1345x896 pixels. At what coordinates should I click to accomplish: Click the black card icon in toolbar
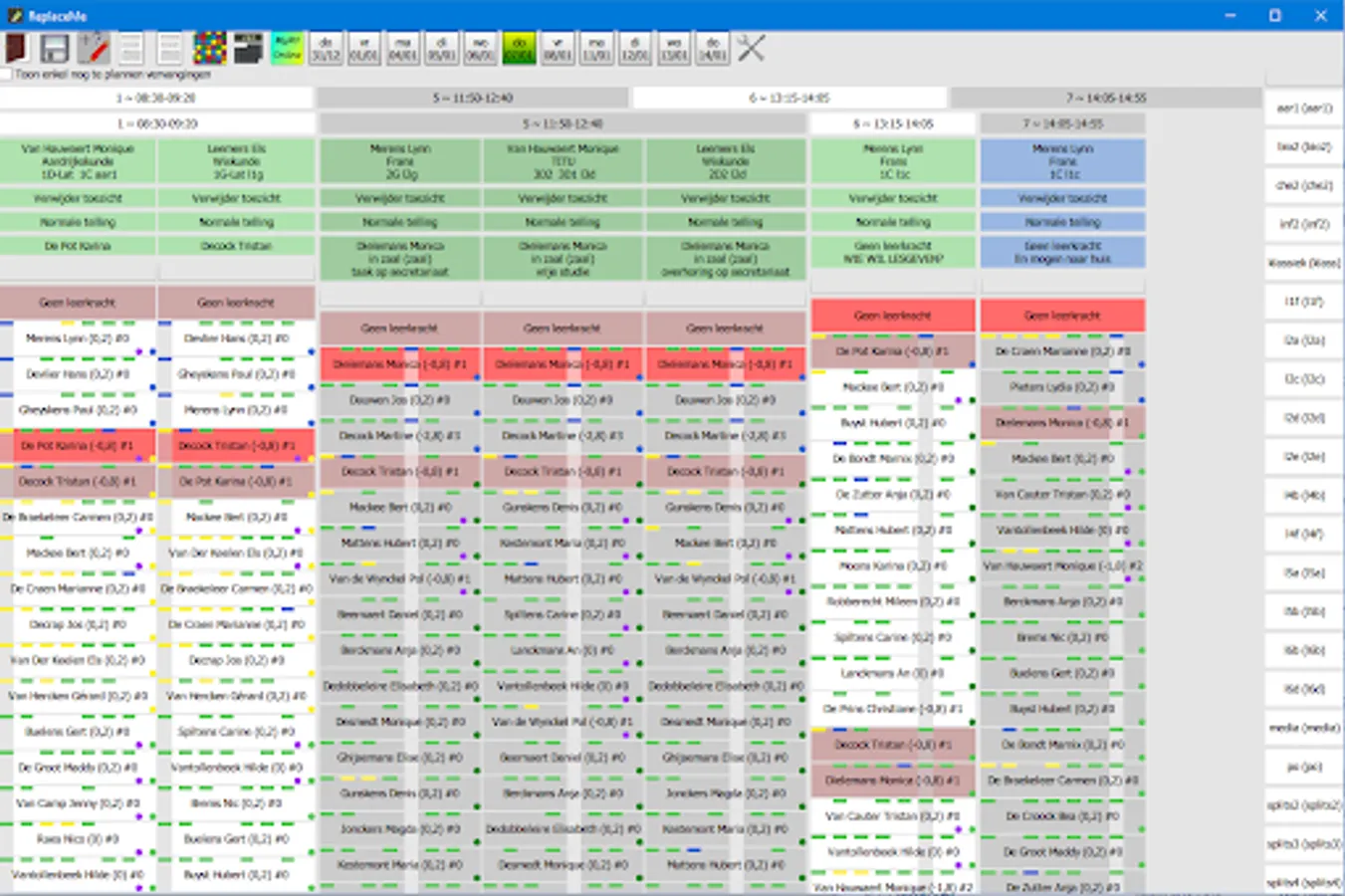[x=248, y=48]
